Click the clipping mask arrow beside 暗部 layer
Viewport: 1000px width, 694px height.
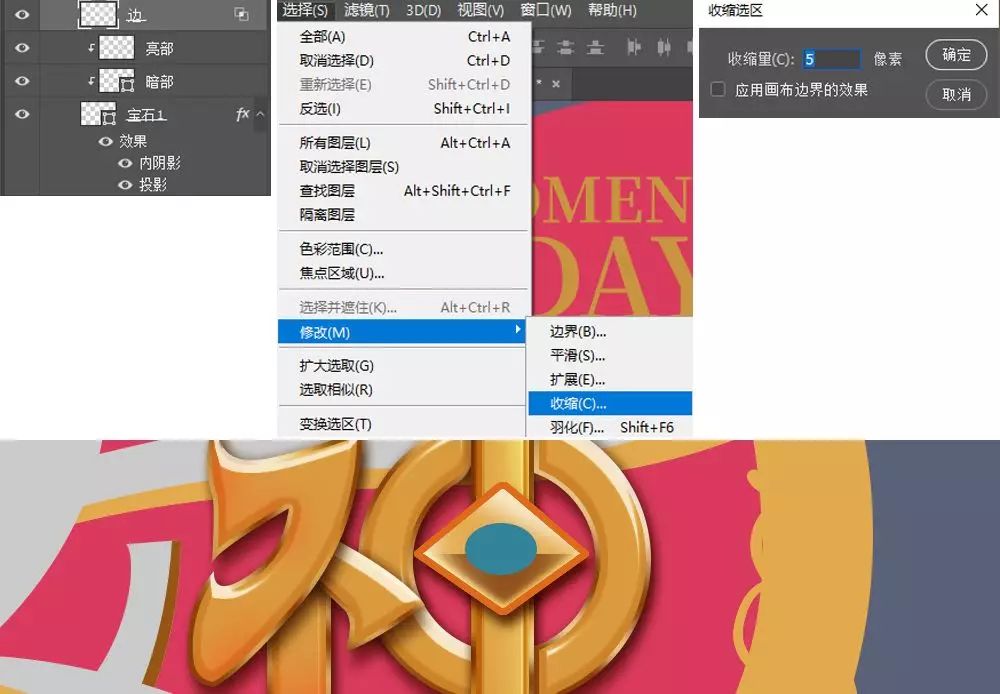pyautogui.click(x=92, y=82)
